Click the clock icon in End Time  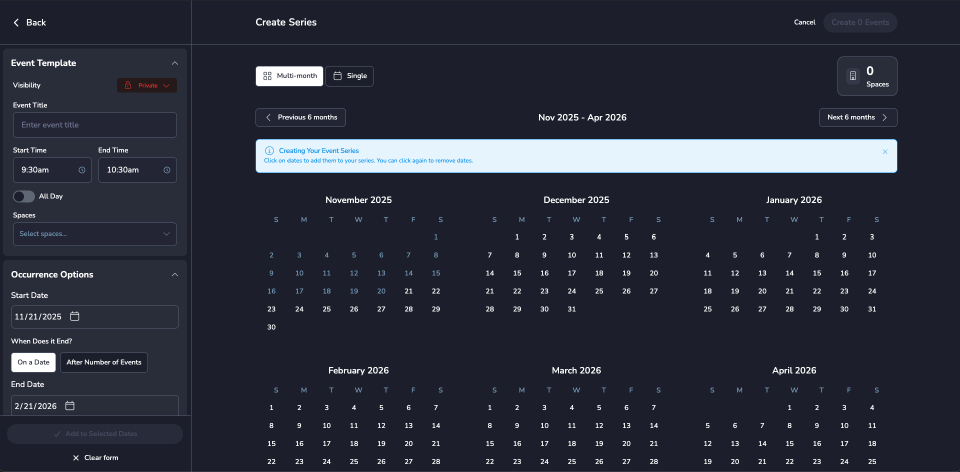click(167, 170)
